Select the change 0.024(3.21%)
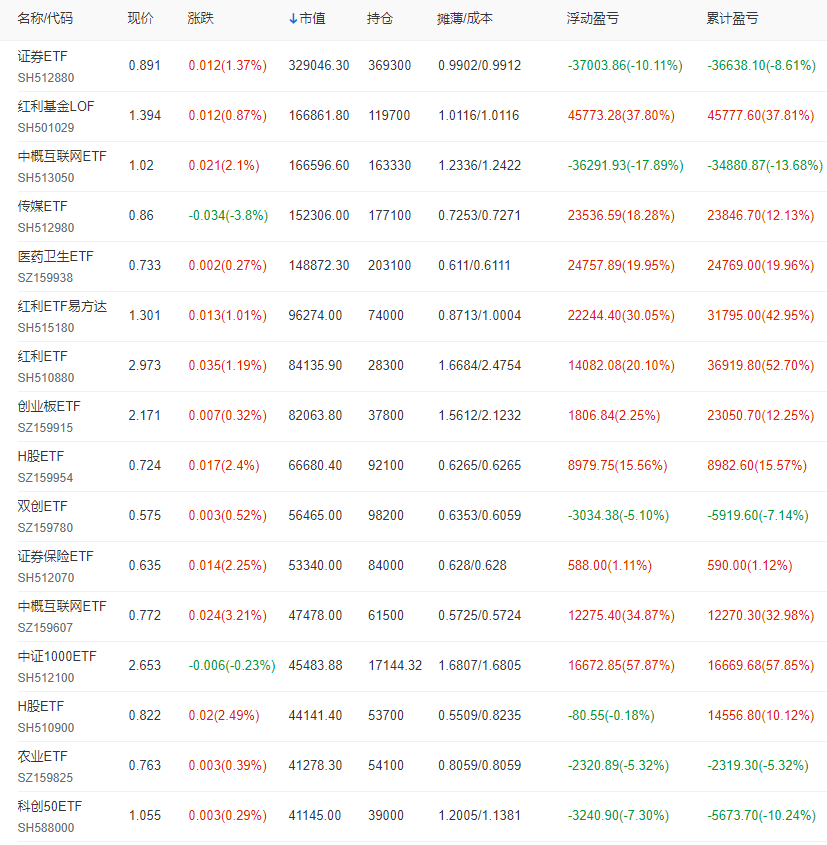 (227, 616)
